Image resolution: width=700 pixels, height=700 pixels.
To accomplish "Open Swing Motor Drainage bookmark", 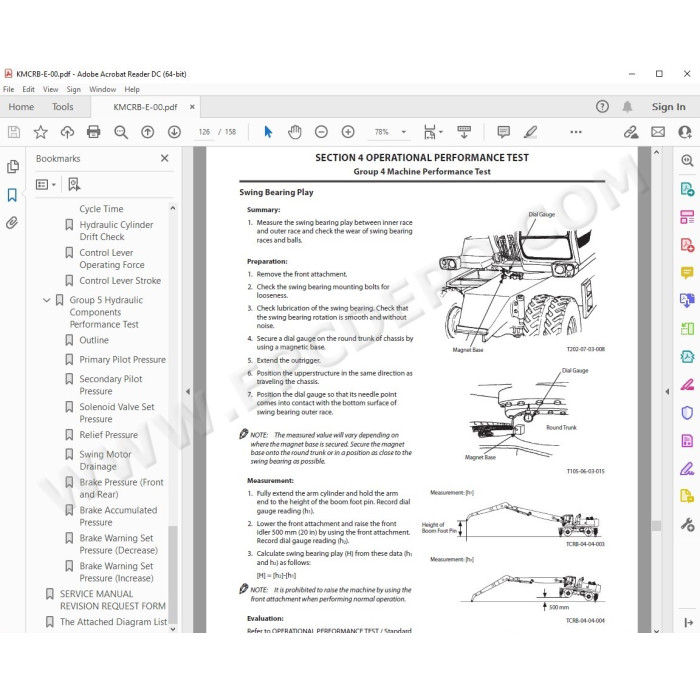I will (105, 460).
